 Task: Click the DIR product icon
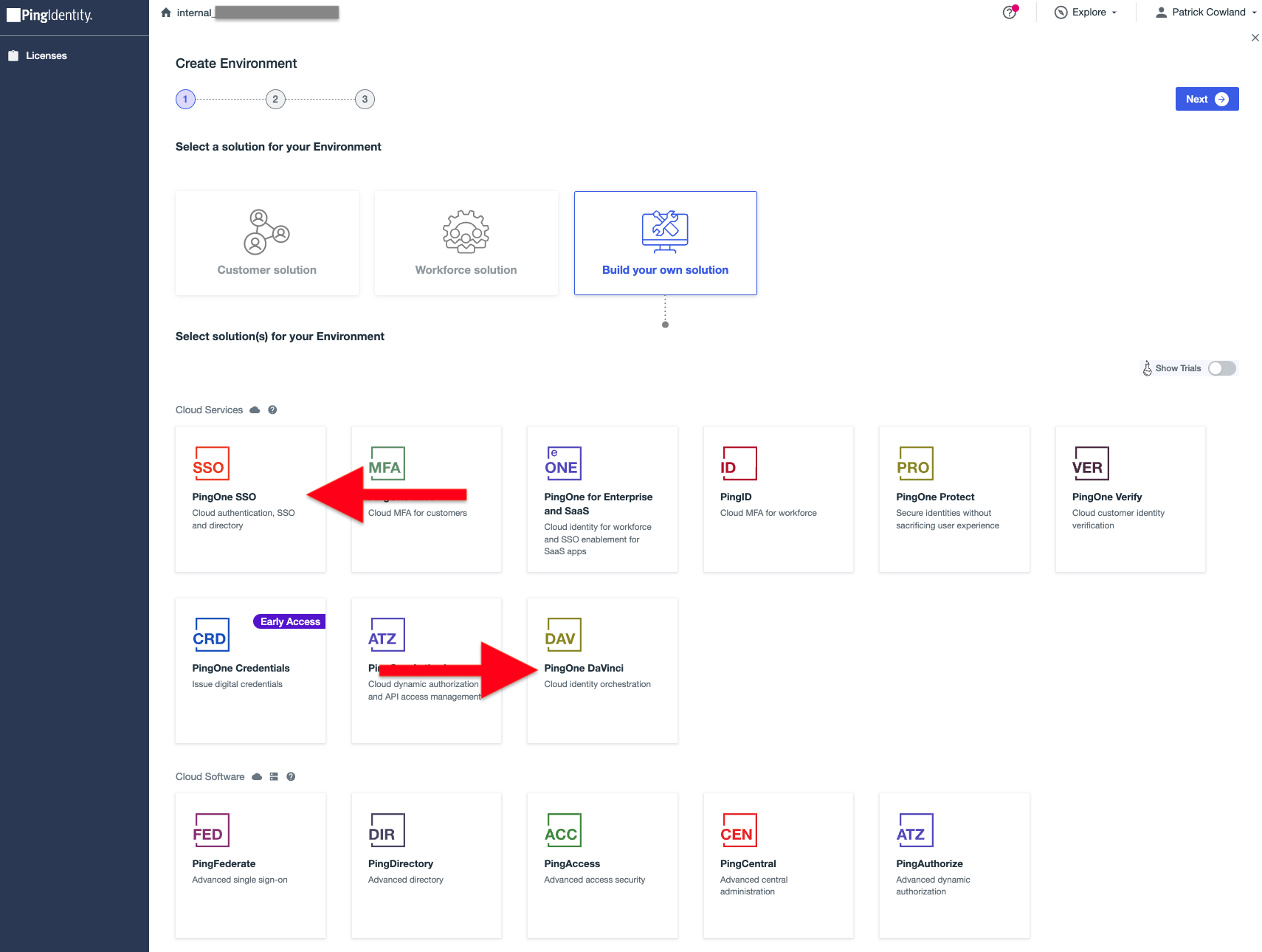[x=387, y=830]
